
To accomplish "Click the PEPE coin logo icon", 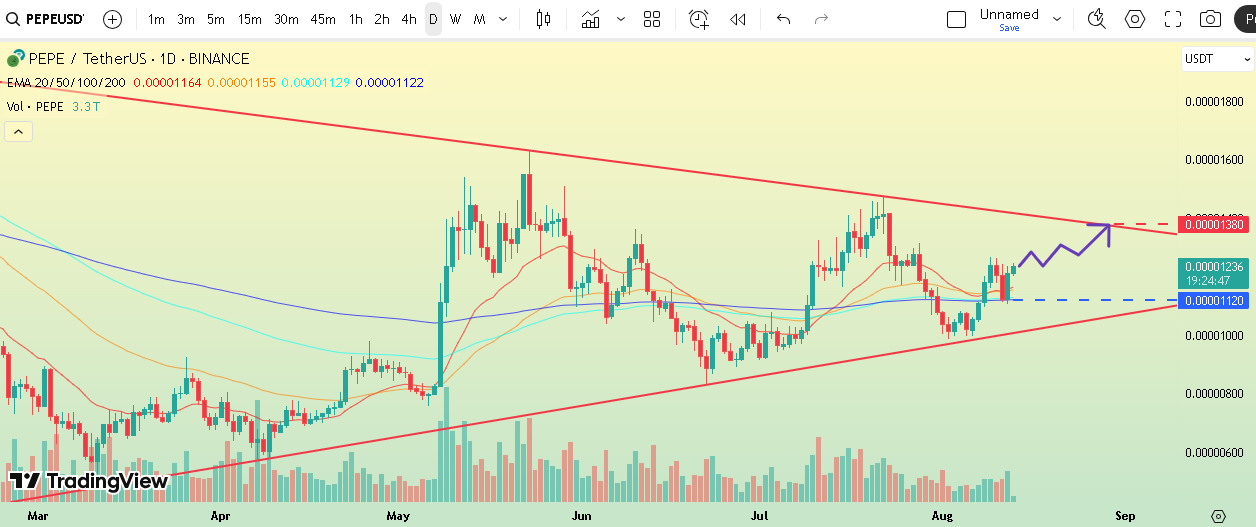I will coord(15,59).
